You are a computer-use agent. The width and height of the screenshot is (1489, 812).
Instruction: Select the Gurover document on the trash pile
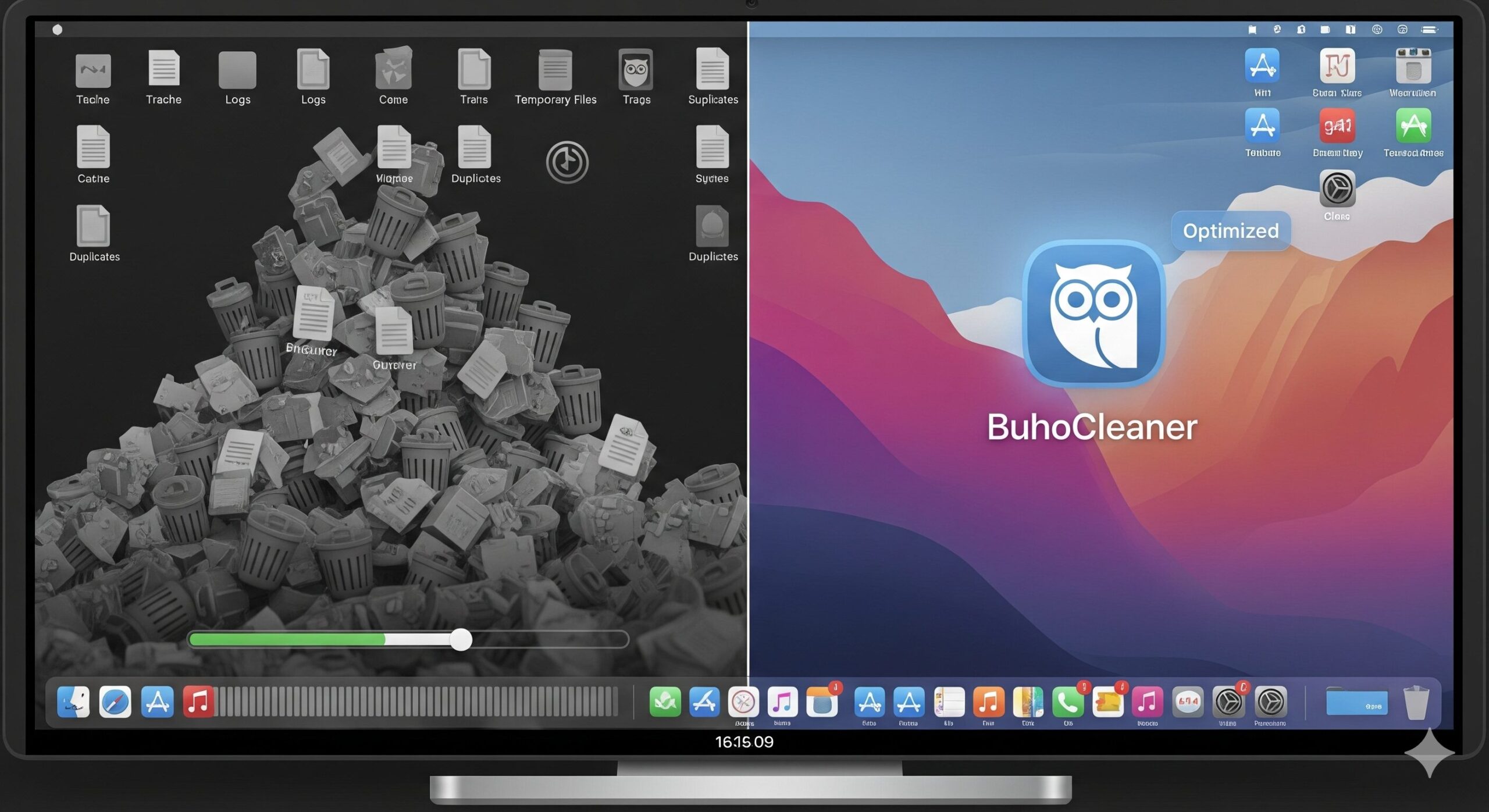coord(394,330)
